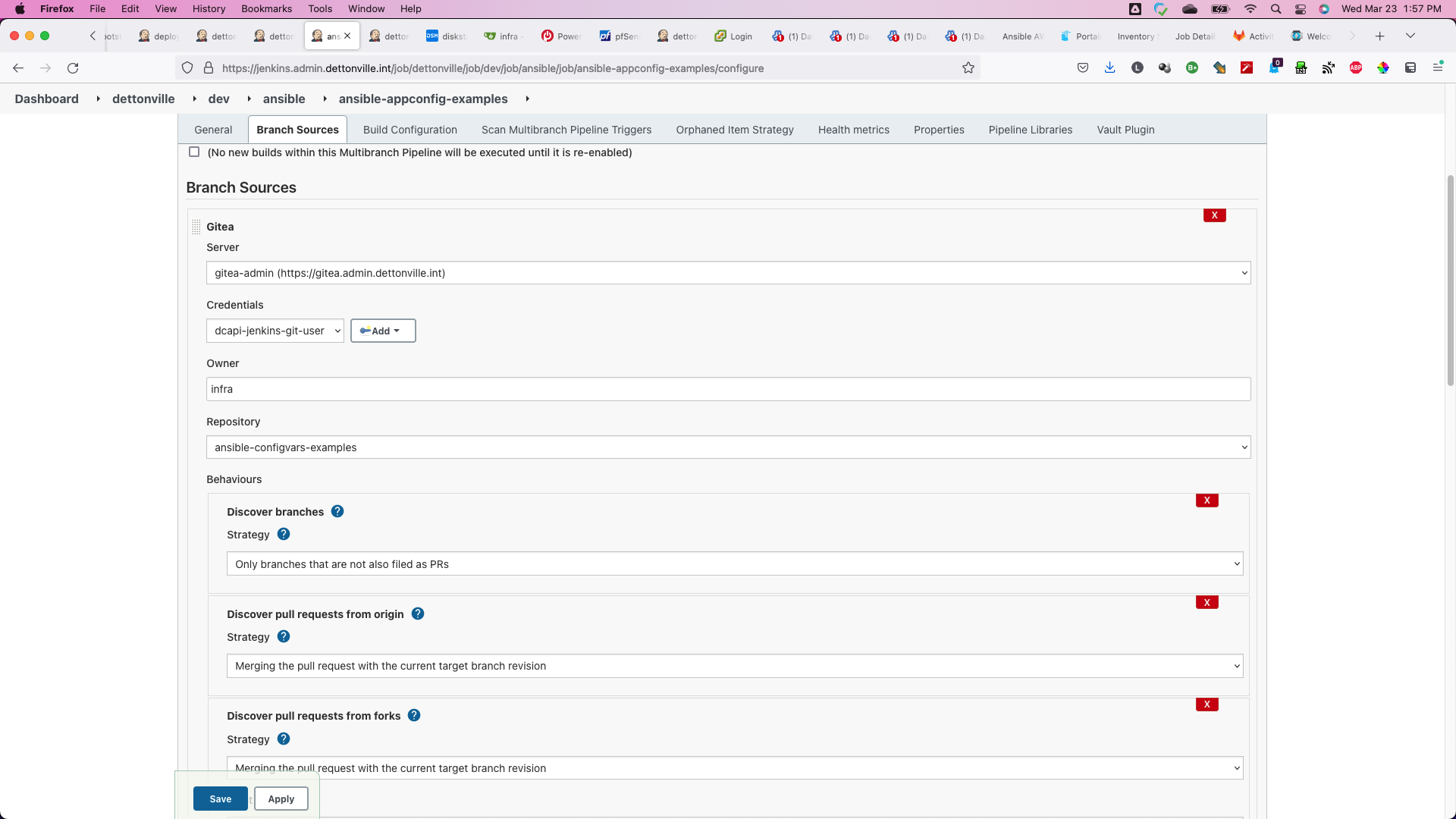Open Discover branches Strategy dropdown
Screen dimensions: 1456x819
[734, 564]
